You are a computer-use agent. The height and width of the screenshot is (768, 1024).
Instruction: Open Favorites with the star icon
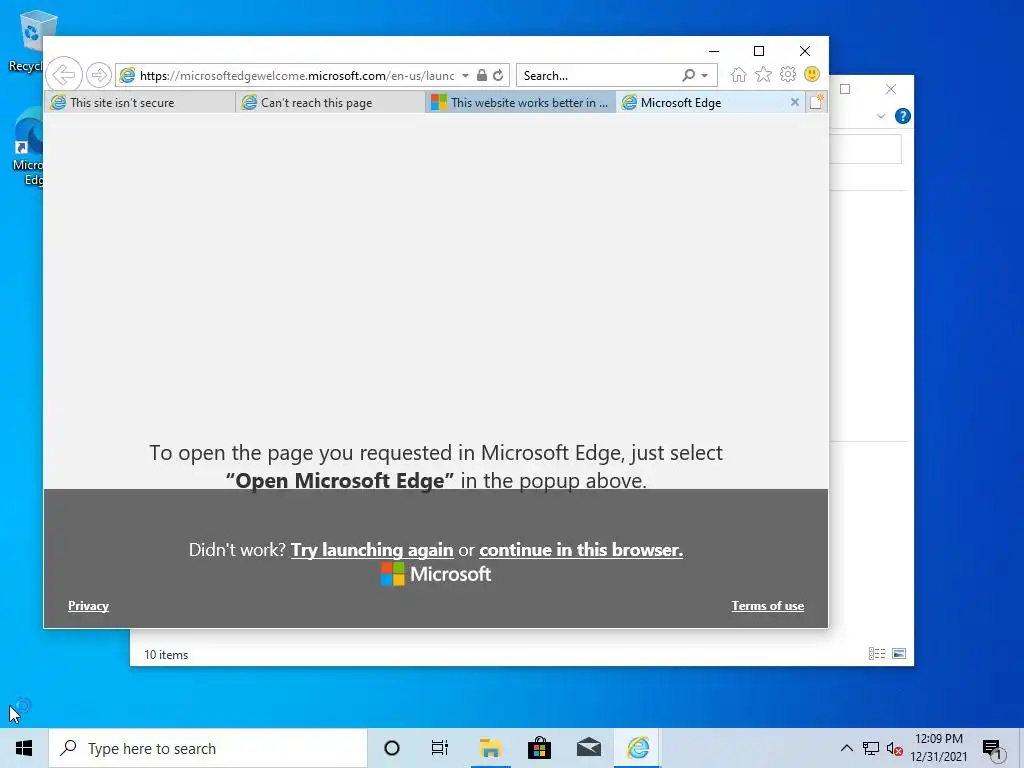pos(763,74)
